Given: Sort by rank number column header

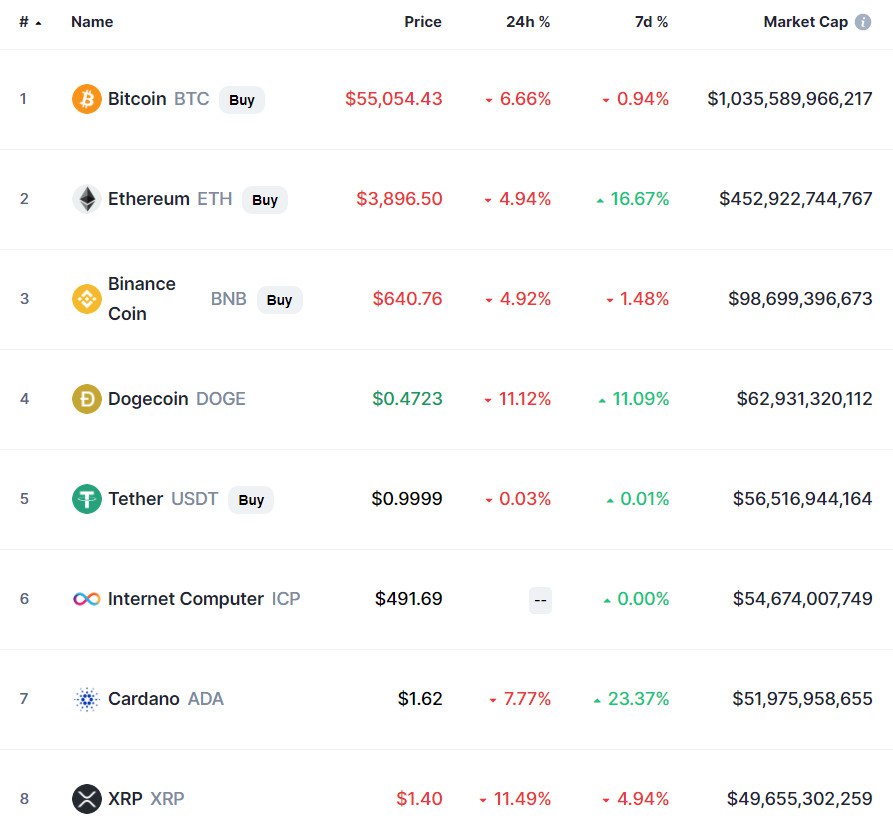Looking at the screenshot, I should pos(29,22).
